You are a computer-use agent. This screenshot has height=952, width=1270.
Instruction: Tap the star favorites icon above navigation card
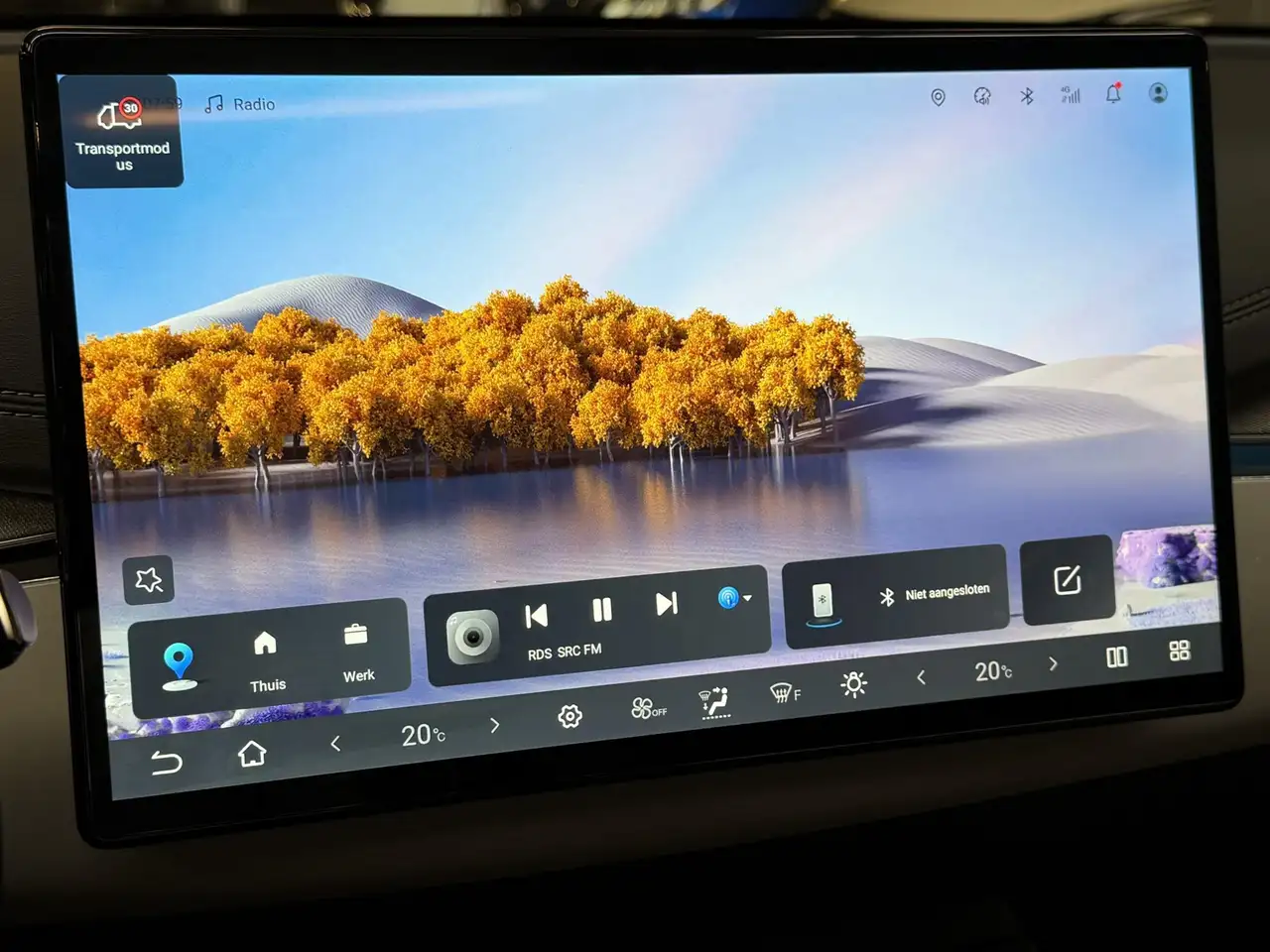pos(149,580)
